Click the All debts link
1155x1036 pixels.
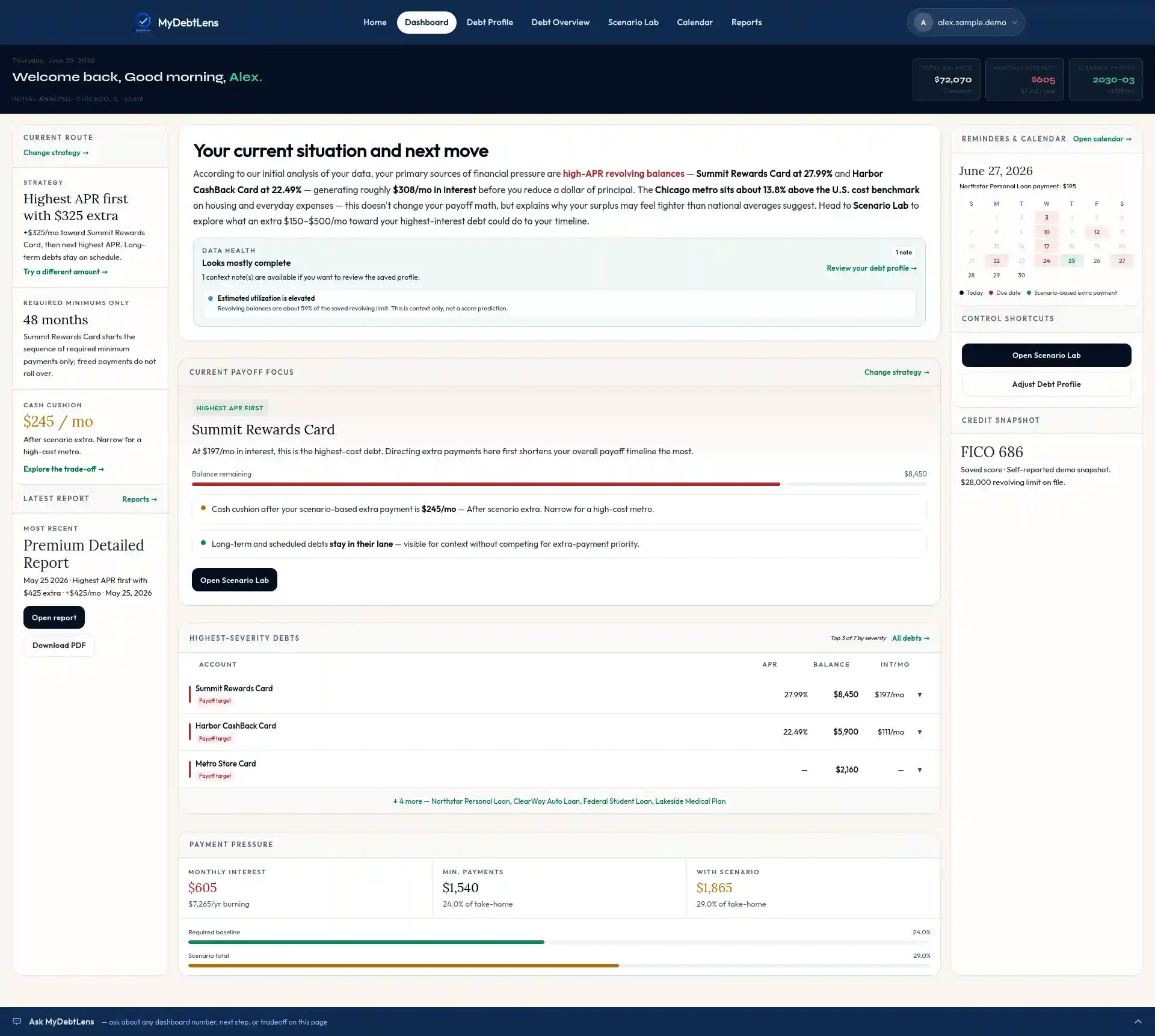click(x=911, y=638)
